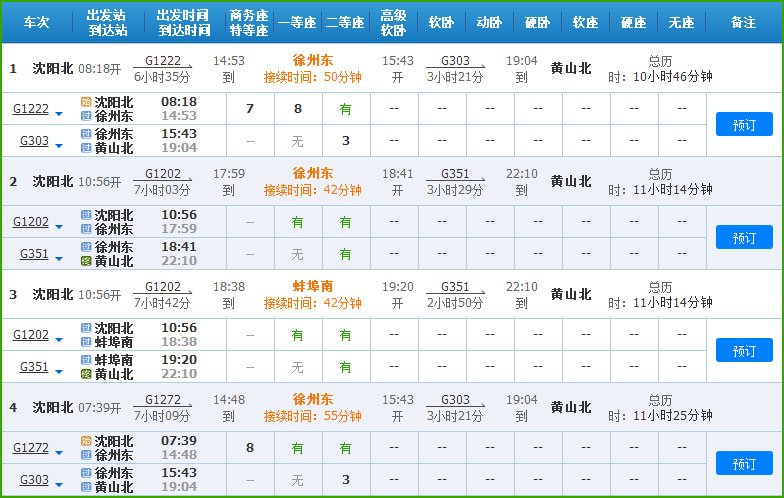Click the 车次 column header
This screenshot has height=498, width=784.
(x=36, y=22)
